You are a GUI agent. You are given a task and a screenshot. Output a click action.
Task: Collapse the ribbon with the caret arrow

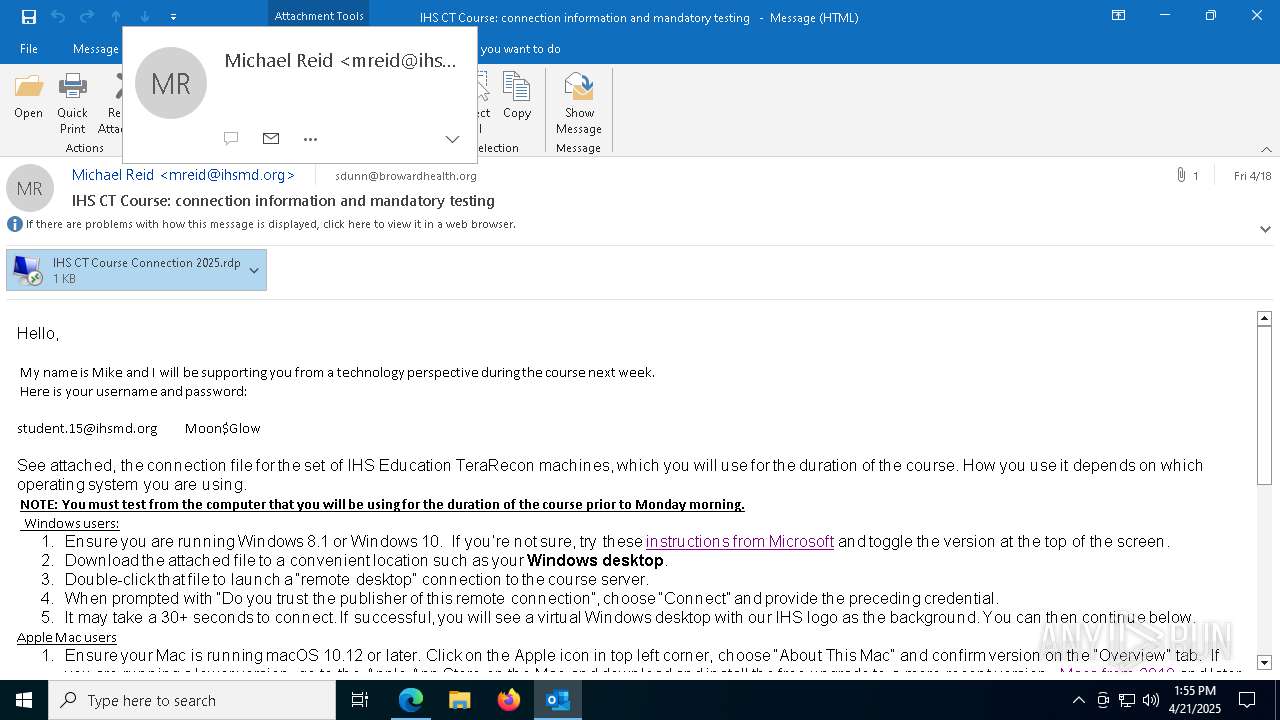pos(1266,149)
